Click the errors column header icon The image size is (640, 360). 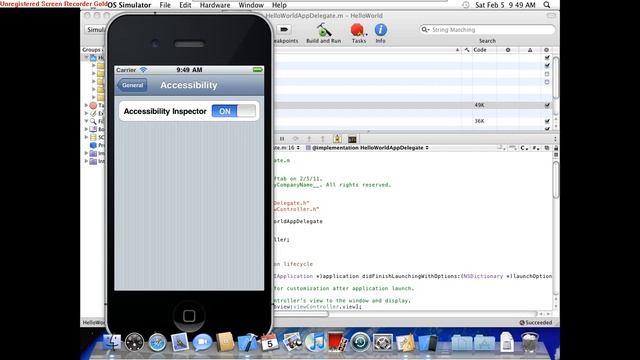pos(508,50)
